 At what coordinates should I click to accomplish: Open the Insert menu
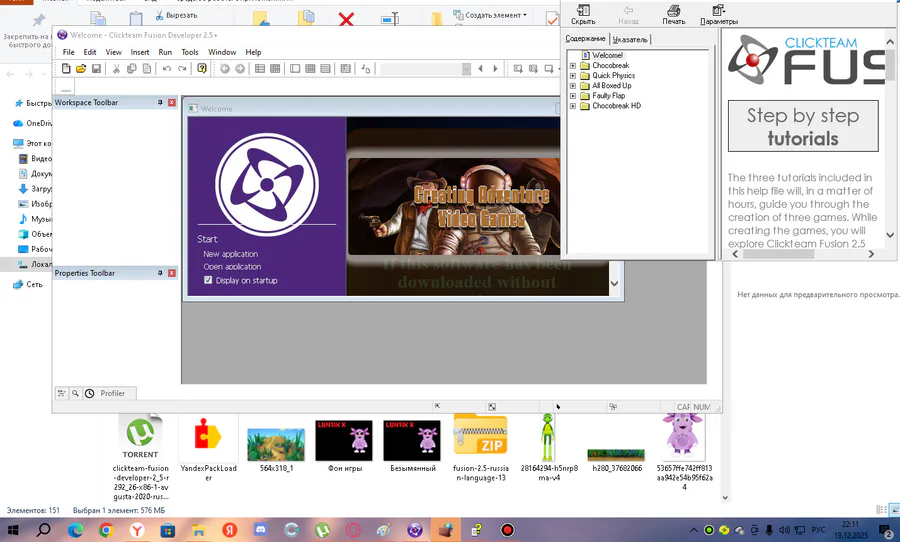(x=139, y=52)
